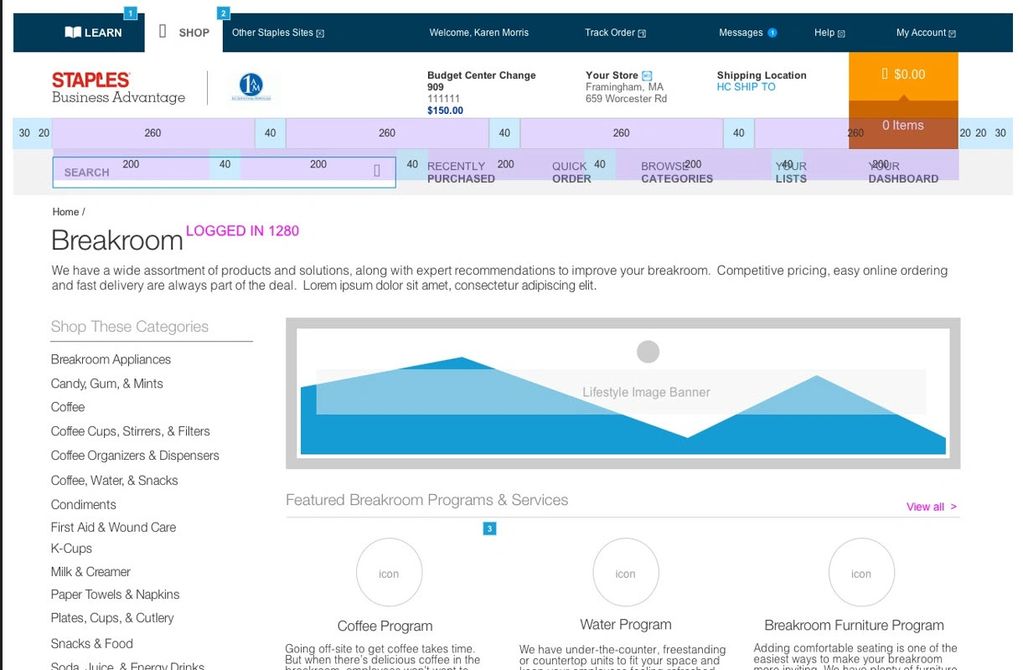Screen dimensions: 1023x670
Task: Open the Water Program title
Action: point(626,625)
